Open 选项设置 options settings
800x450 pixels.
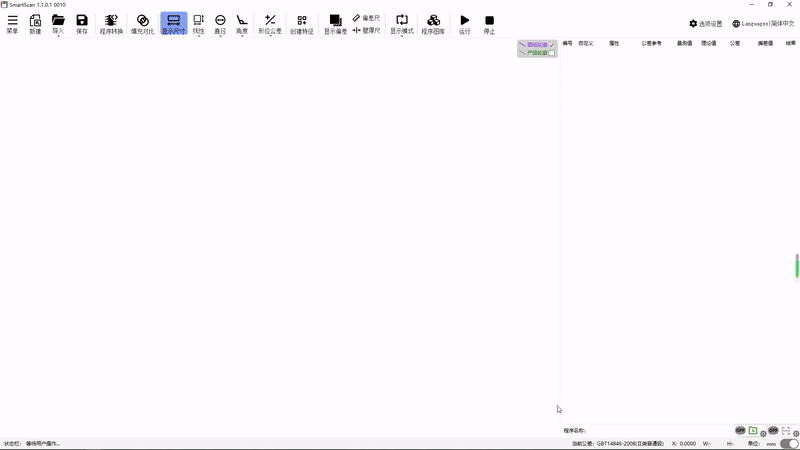pos(706,23)
